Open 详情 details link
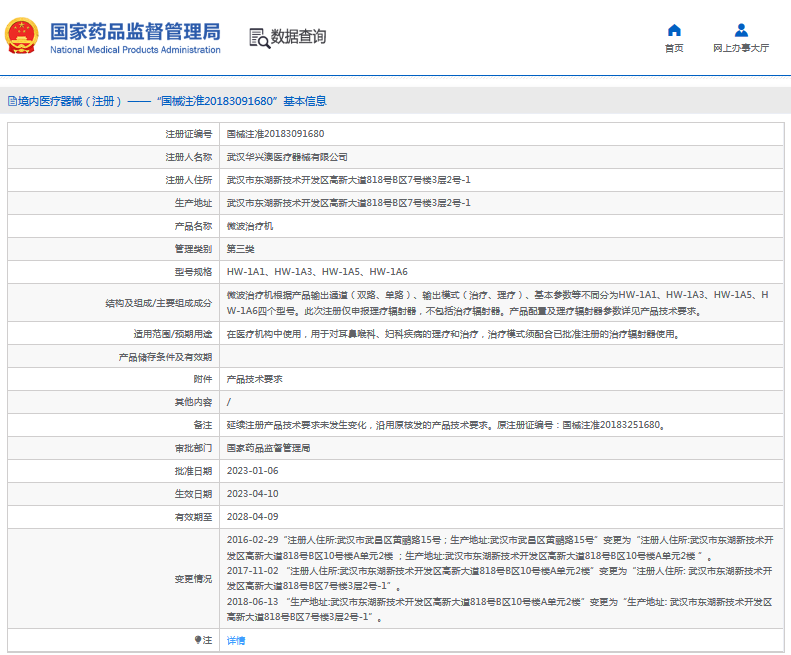This screenshot has height=655, width=791. point(236,640)
